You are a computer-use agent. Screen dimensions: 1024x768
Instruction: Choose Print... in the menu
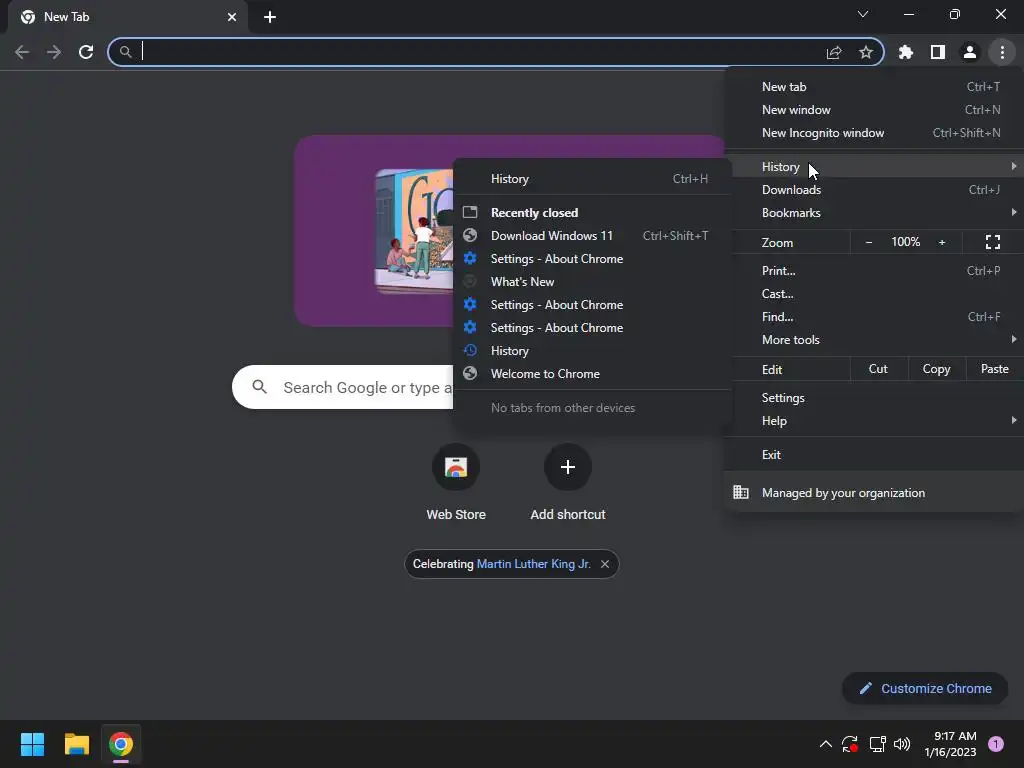pyautogui.click(x=874, y=270)
